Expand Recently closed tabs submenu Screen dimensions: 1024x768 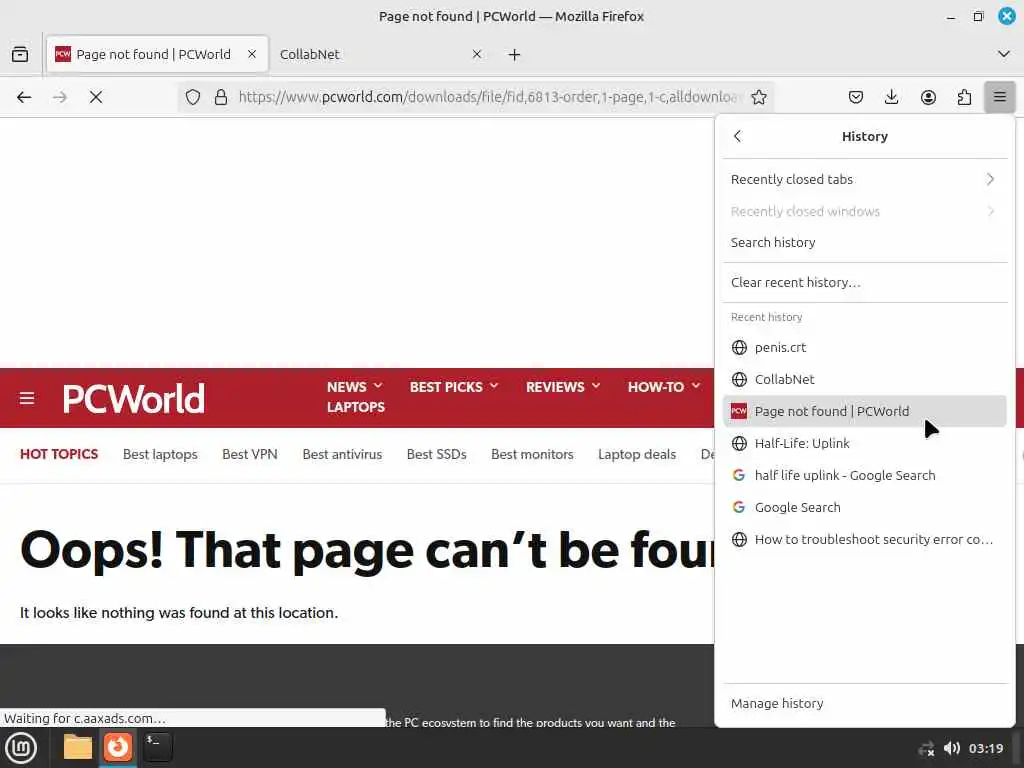pyautogui.click(x=865, y=180)
